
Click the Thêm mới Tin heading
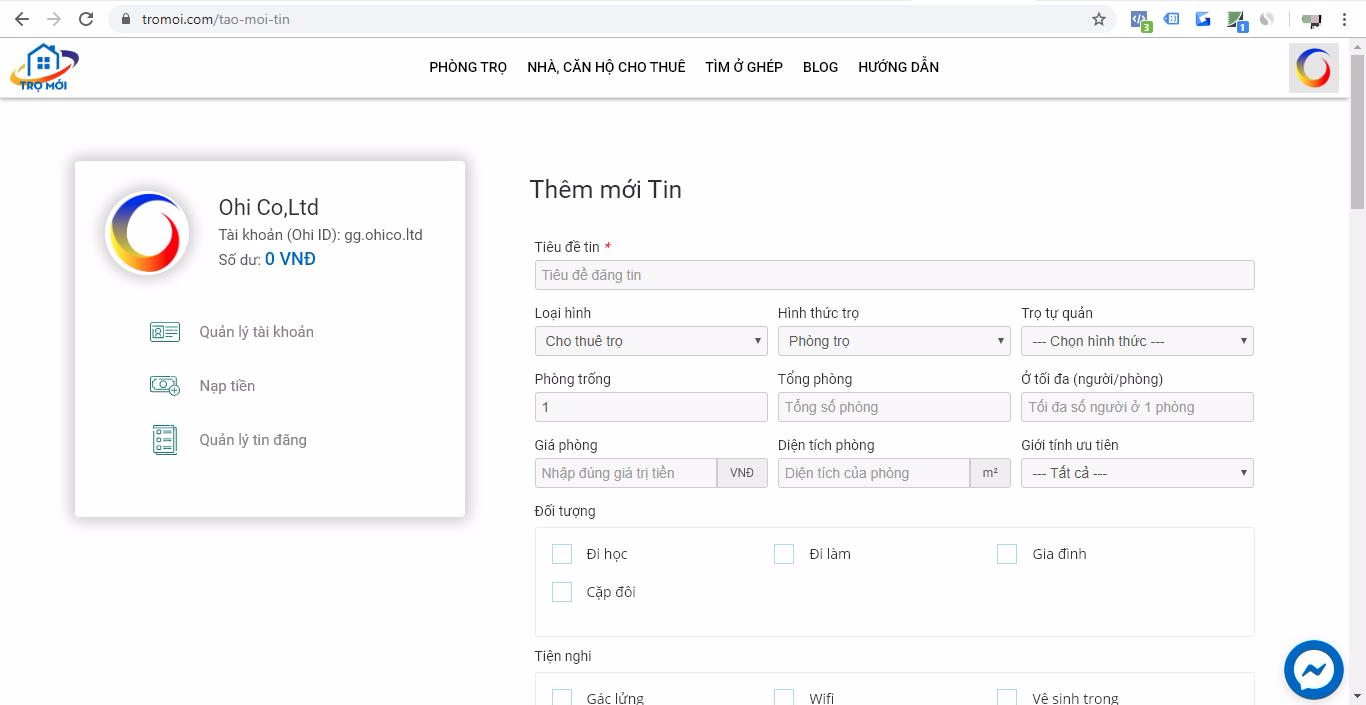(x=606, y=189)
